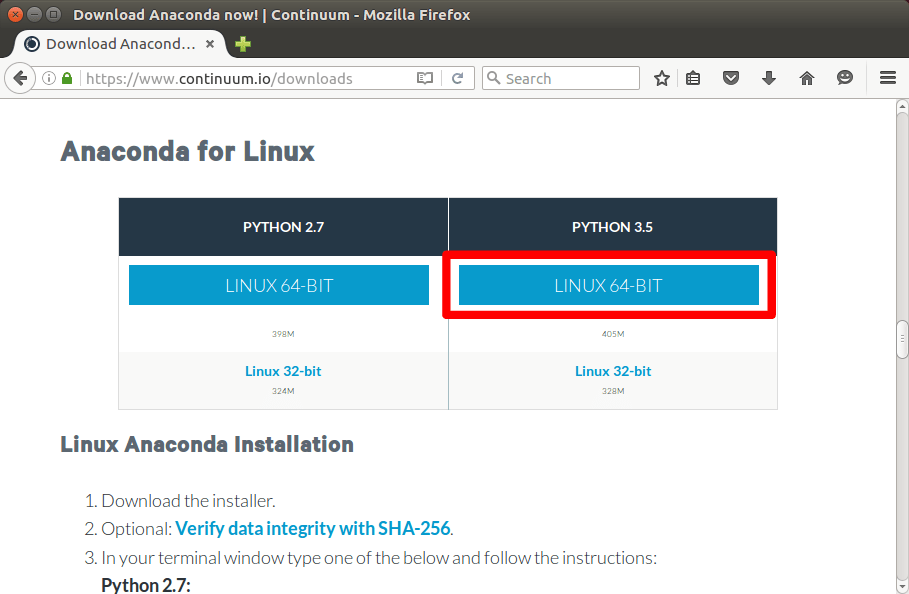Download Python 2.7 Linux 64-bit installer

point(279,285)
